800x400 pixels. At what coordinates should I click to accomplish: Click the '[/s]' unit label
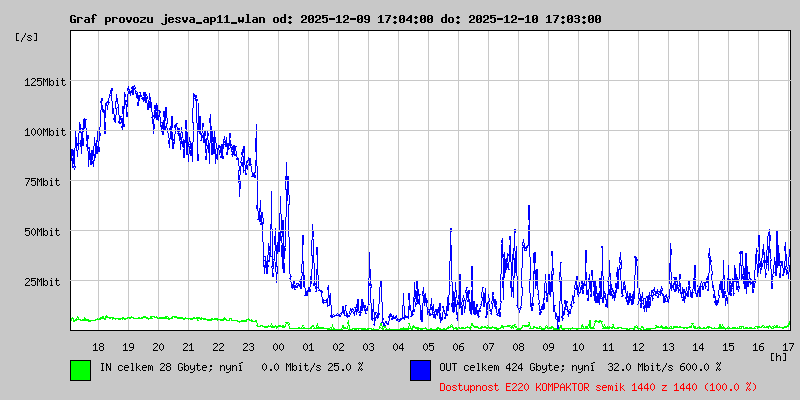click(x=27, y=37)
